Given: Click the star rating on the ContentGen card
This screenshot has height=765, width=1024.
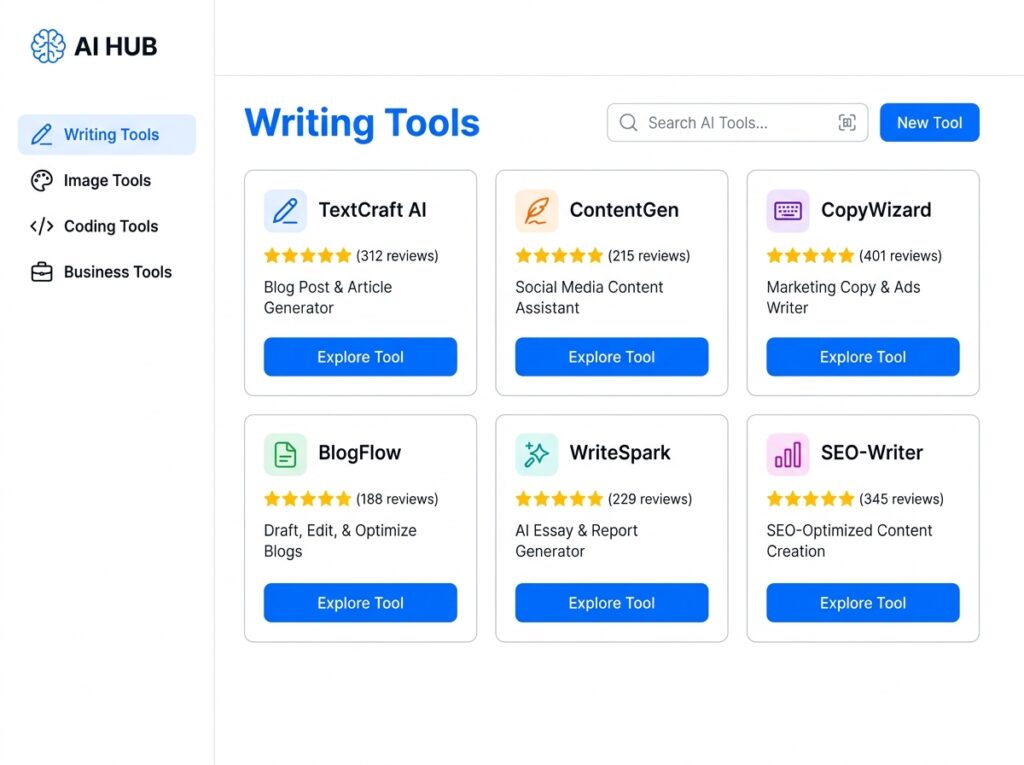Looking at the screenshot, I should click(x=559, y=255).
